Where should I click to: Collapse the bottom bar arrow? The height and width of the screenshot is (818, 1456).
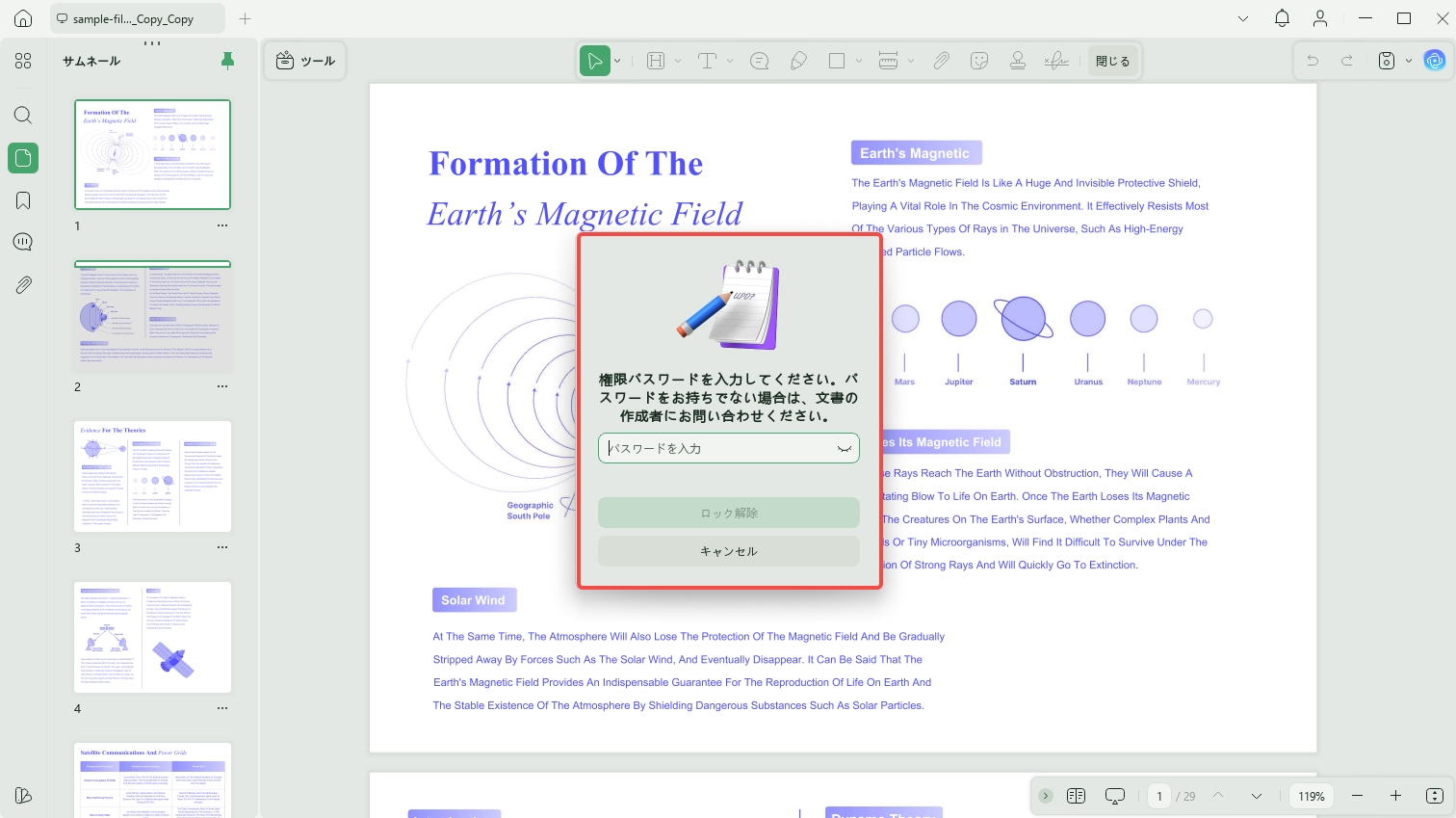click(1046, 796)
